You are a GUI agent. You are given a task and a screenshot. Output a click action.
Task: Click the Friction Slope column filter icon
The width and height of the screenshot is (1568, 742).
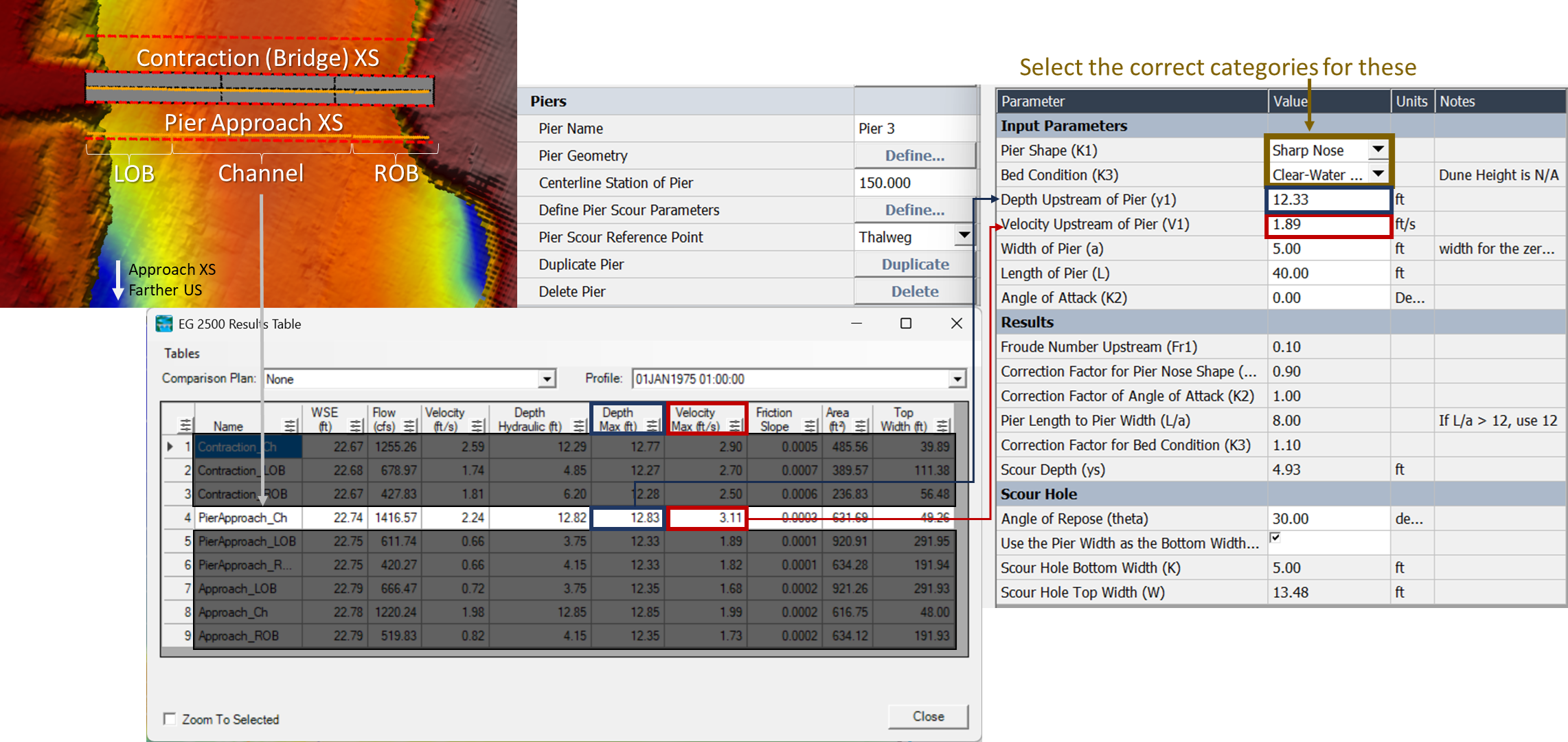(810, 426)
